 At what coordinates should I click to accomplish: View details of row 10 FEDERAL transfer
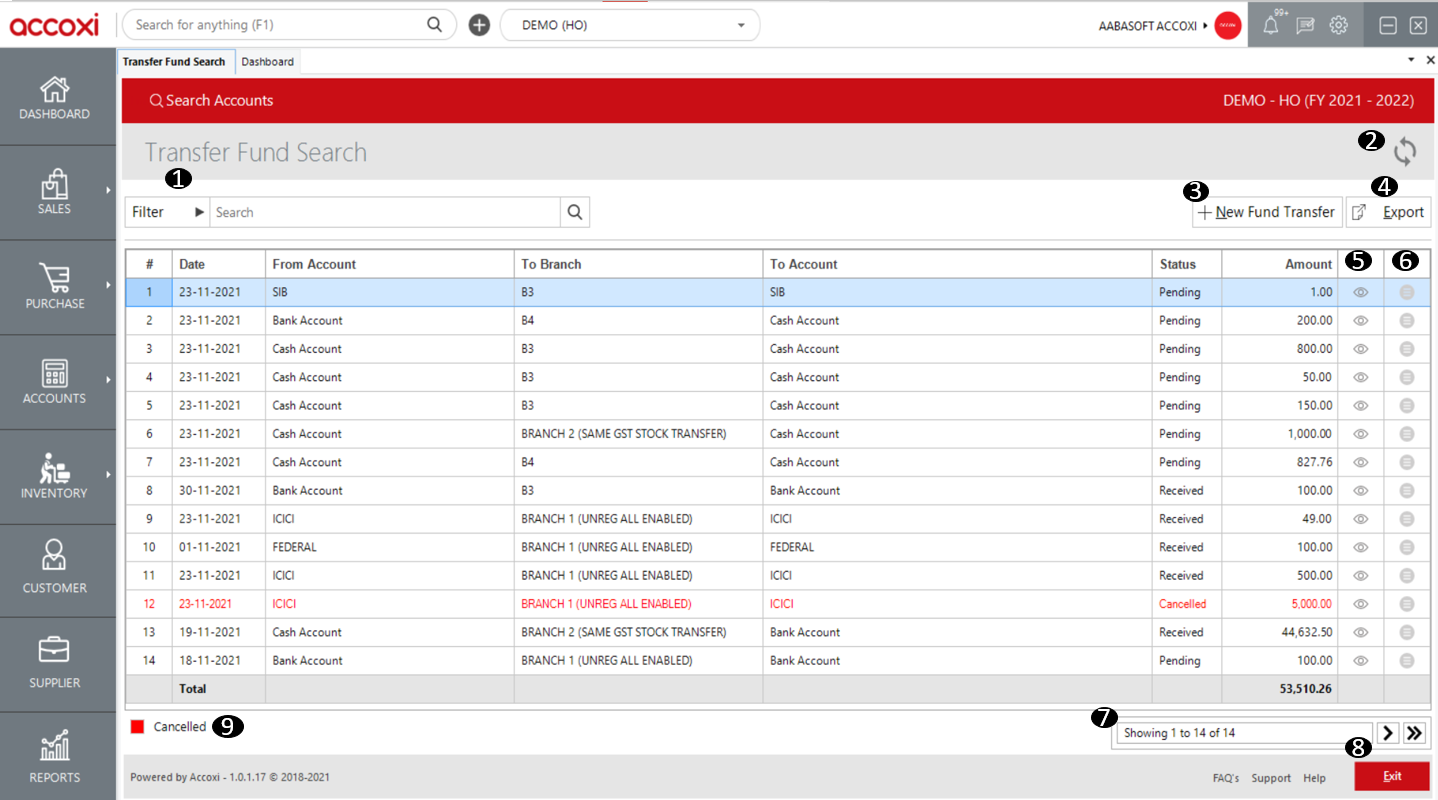pos(1360,548)
